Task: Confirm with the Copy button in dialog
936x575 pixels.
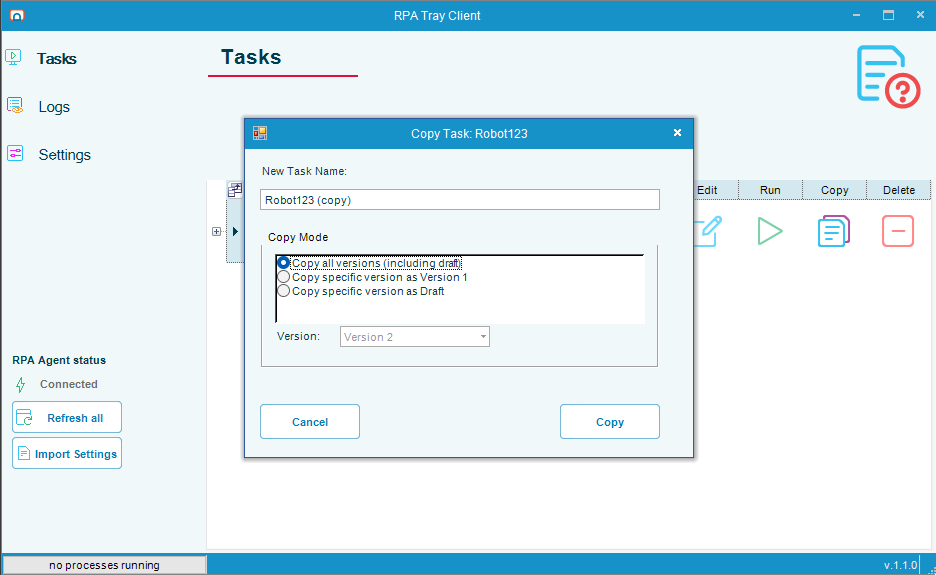Action: pyautogui.click(x=609, y=422)
